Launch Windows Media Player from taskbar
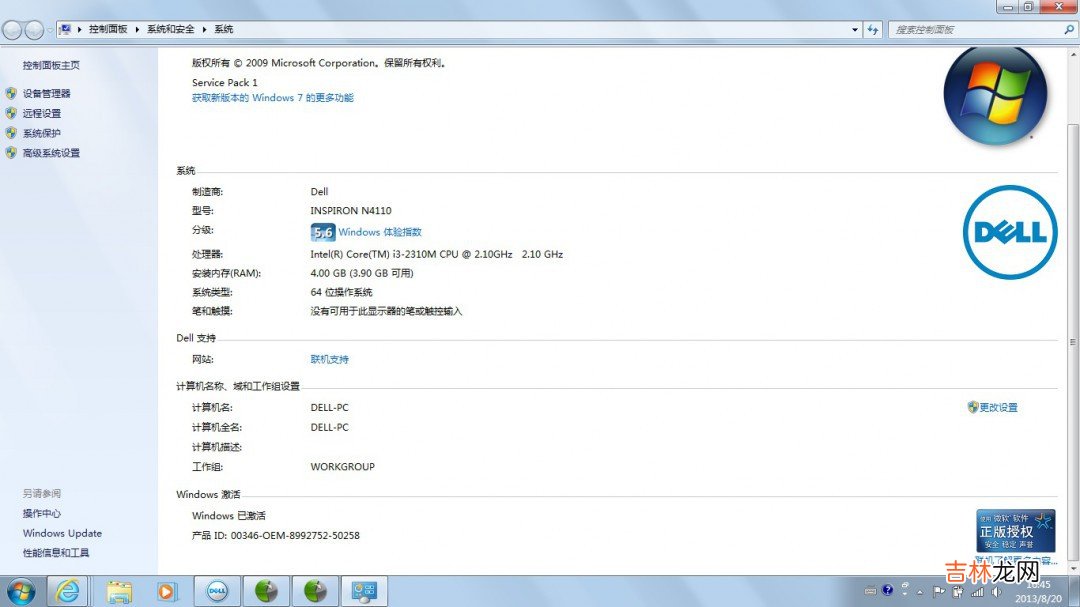The width and height of the screenshot is (1080, 607). tap(166, 591)
